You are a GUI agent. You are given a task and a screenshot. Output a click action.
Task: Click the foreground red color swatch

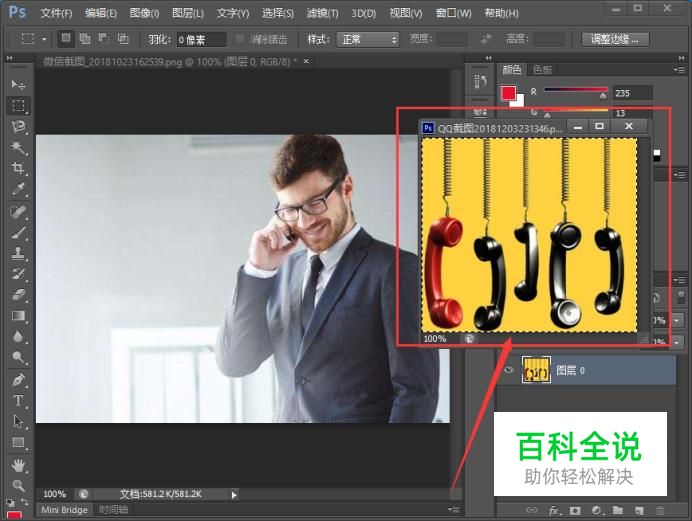coord(508,93)
